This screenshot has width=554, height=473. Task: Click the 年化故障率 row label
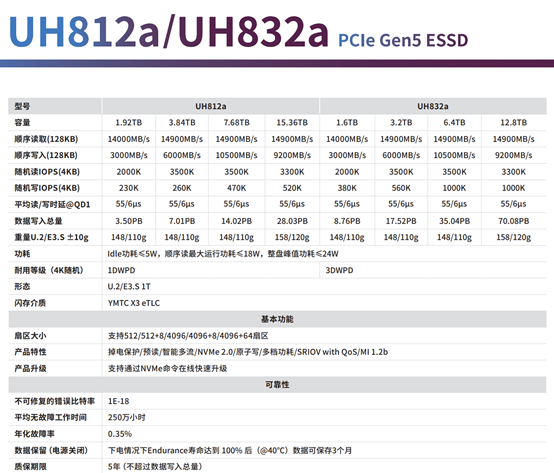pos(34,434)
